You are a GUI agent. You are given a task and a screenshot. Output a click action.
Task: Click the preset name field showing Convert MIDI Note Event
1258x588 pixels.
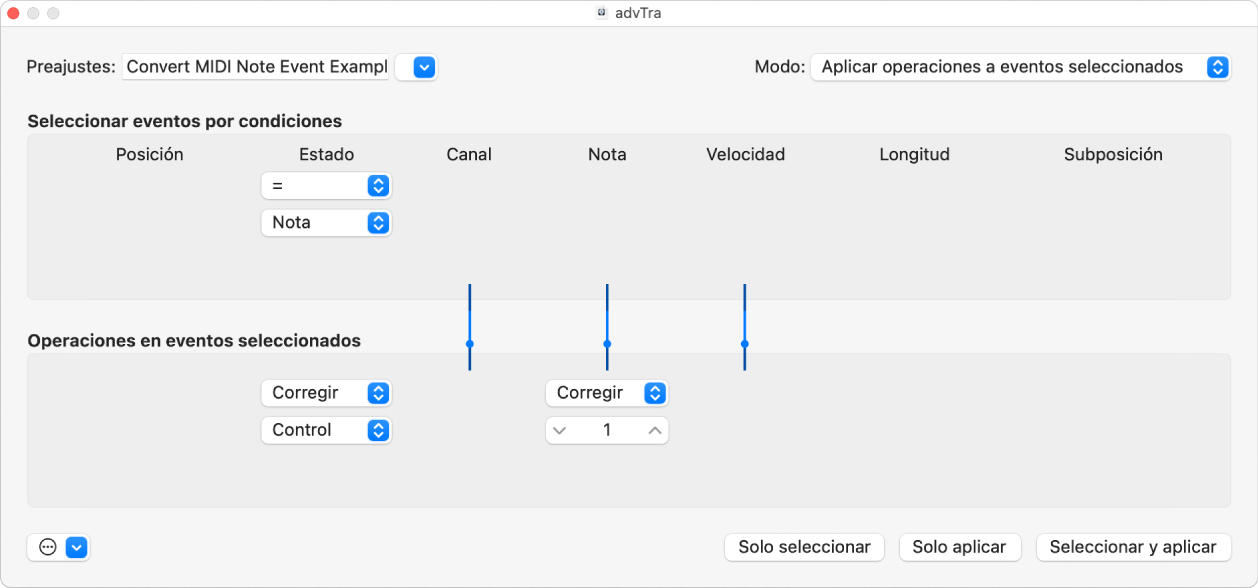point(256,67)
